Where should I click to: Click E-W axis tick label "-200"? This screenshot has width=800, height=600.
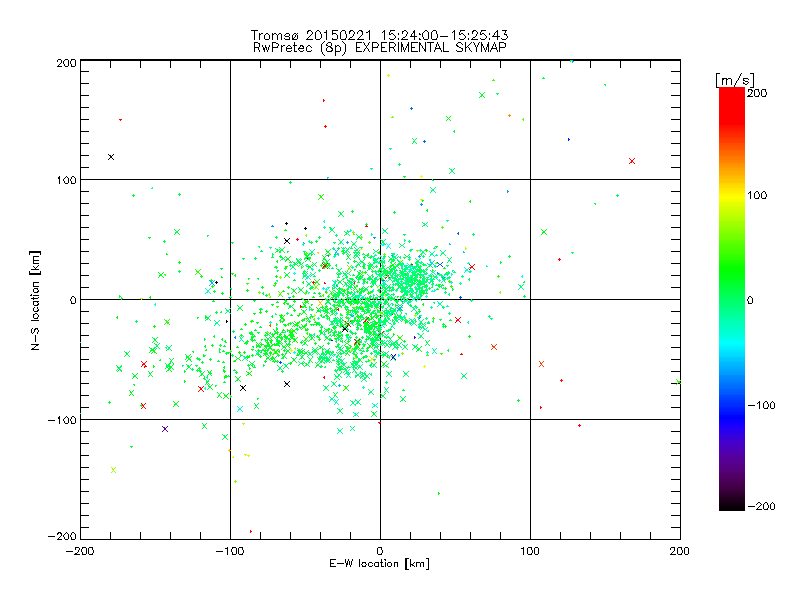coord(80,551)
